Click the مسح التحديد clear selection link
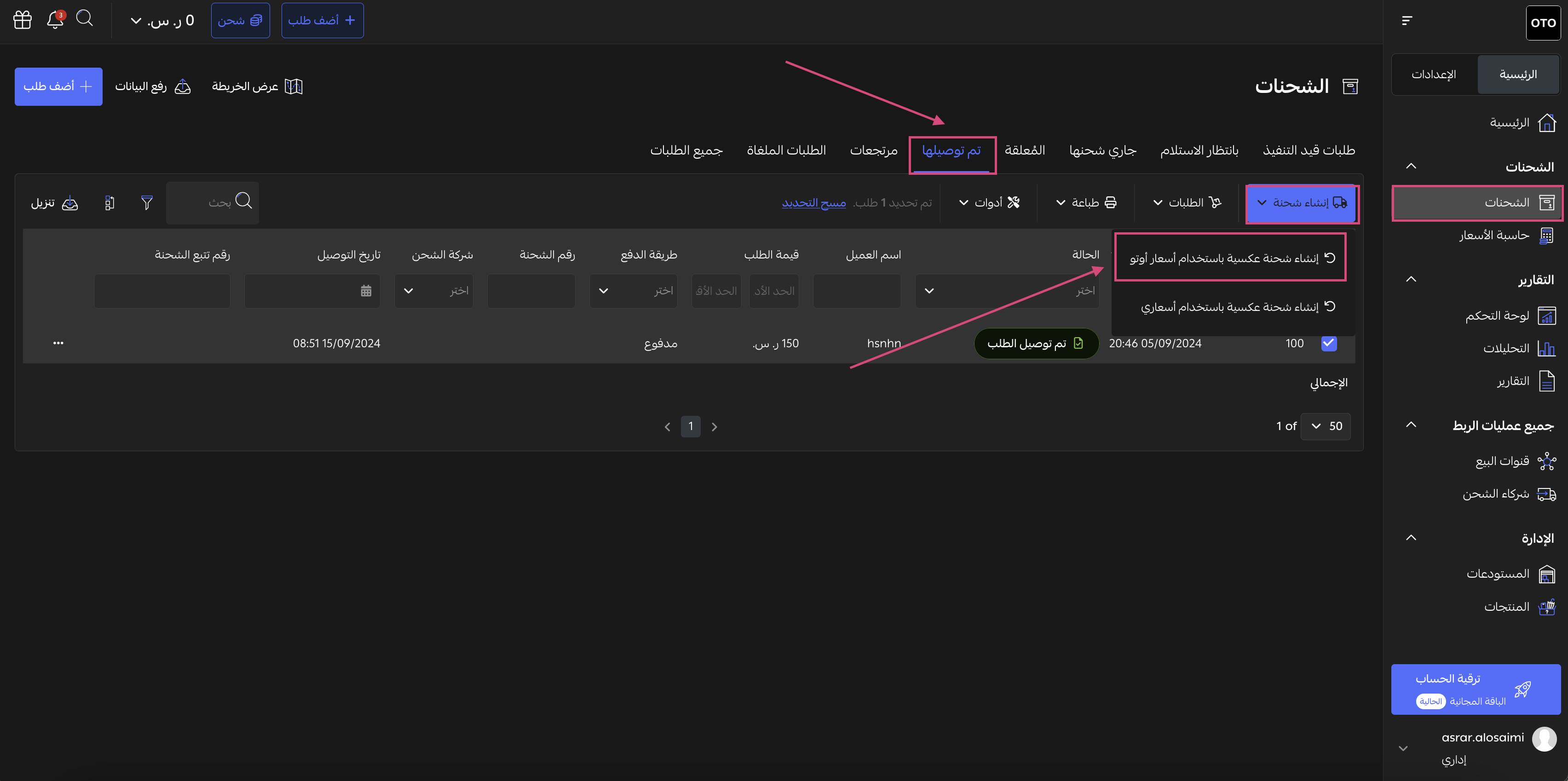This screenshot has width=1568, height=781. click(814, 203)
